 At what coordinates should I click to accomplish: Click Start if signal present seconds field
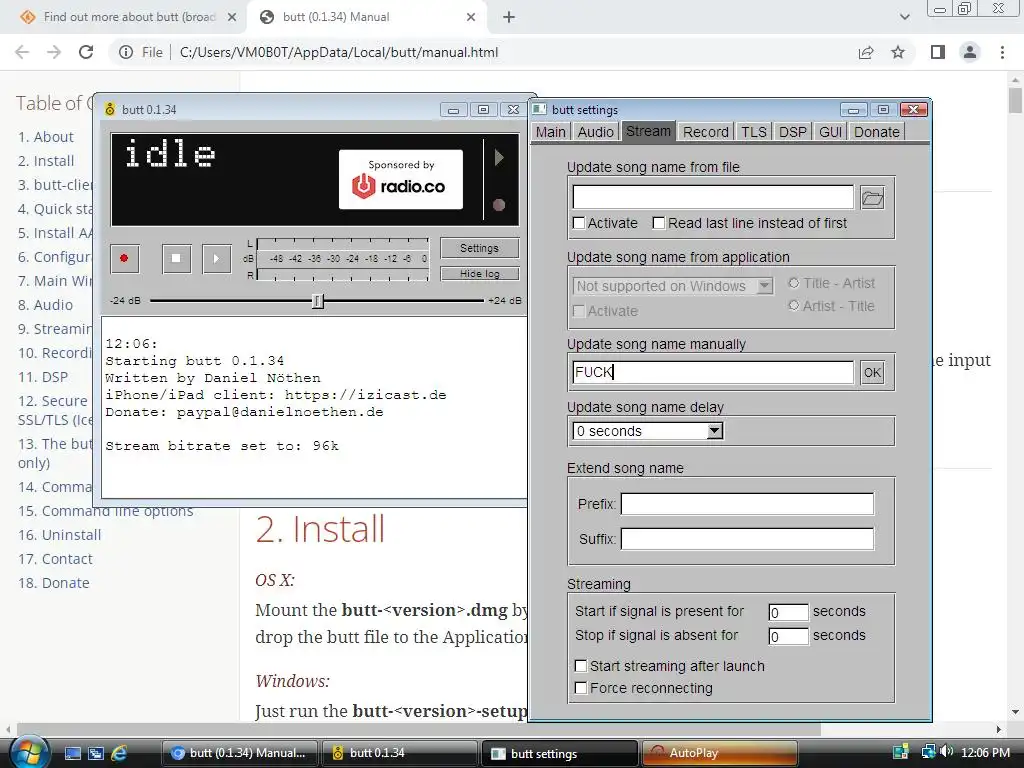[x=789, y=612]
